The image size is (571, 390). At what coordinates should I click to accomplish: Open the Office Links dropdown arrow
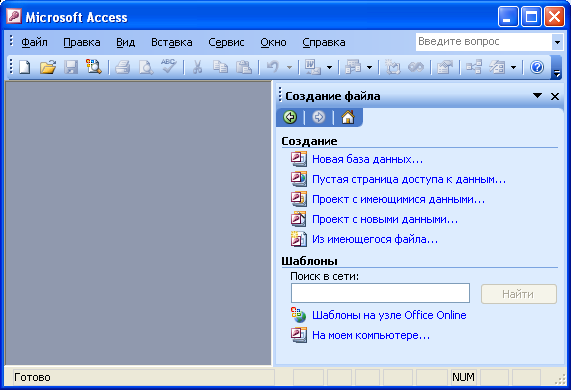(x=329, y=67)
